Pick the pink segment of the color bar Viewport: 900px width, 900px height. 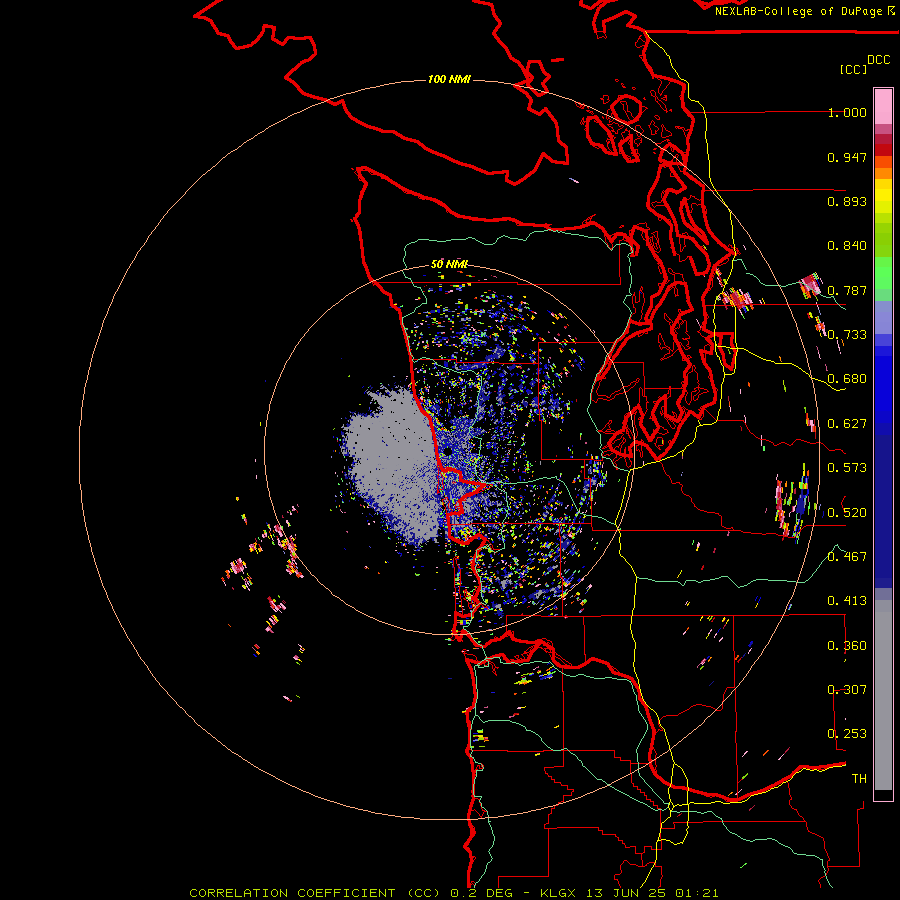[x=883, y=107]
